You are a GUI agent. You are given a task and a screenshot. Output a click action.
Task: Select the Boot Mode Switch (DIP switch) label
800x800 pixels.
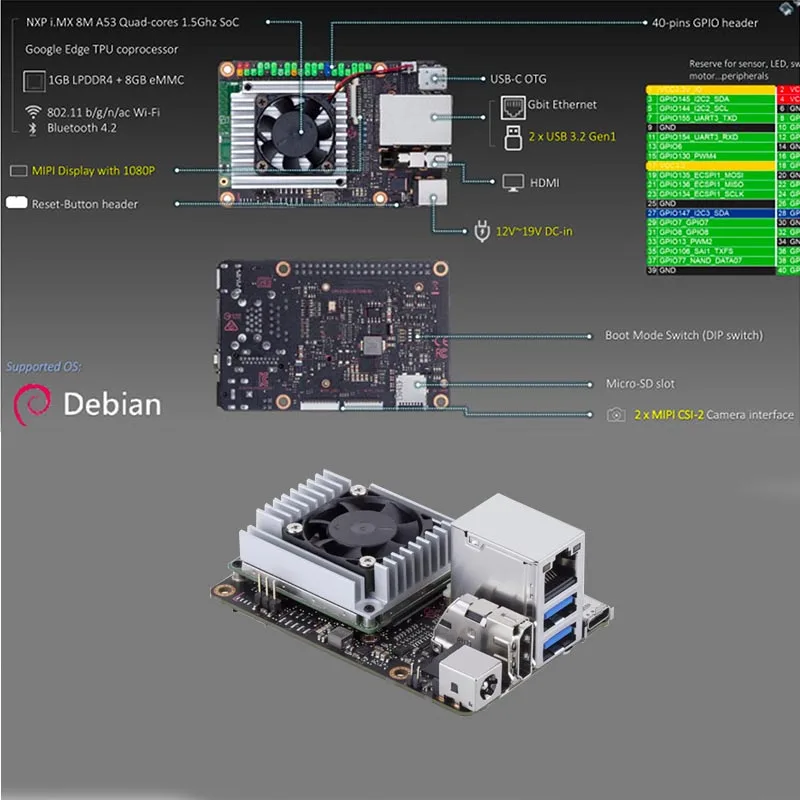(x=684, y=335)
